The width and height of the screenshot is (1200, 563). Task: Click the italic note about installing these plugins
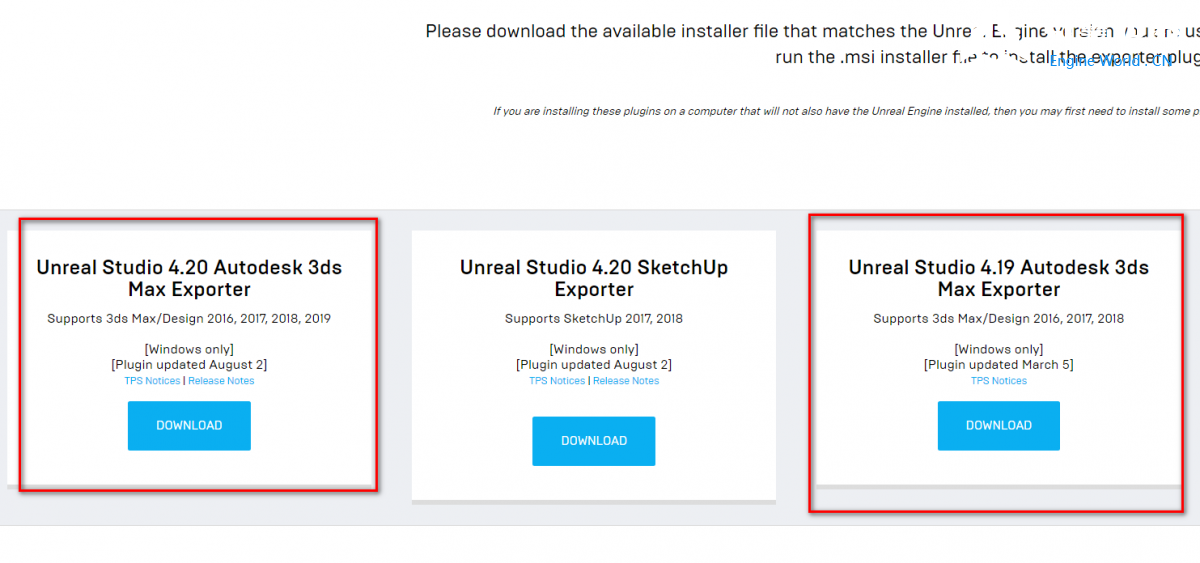pos(840,111)
